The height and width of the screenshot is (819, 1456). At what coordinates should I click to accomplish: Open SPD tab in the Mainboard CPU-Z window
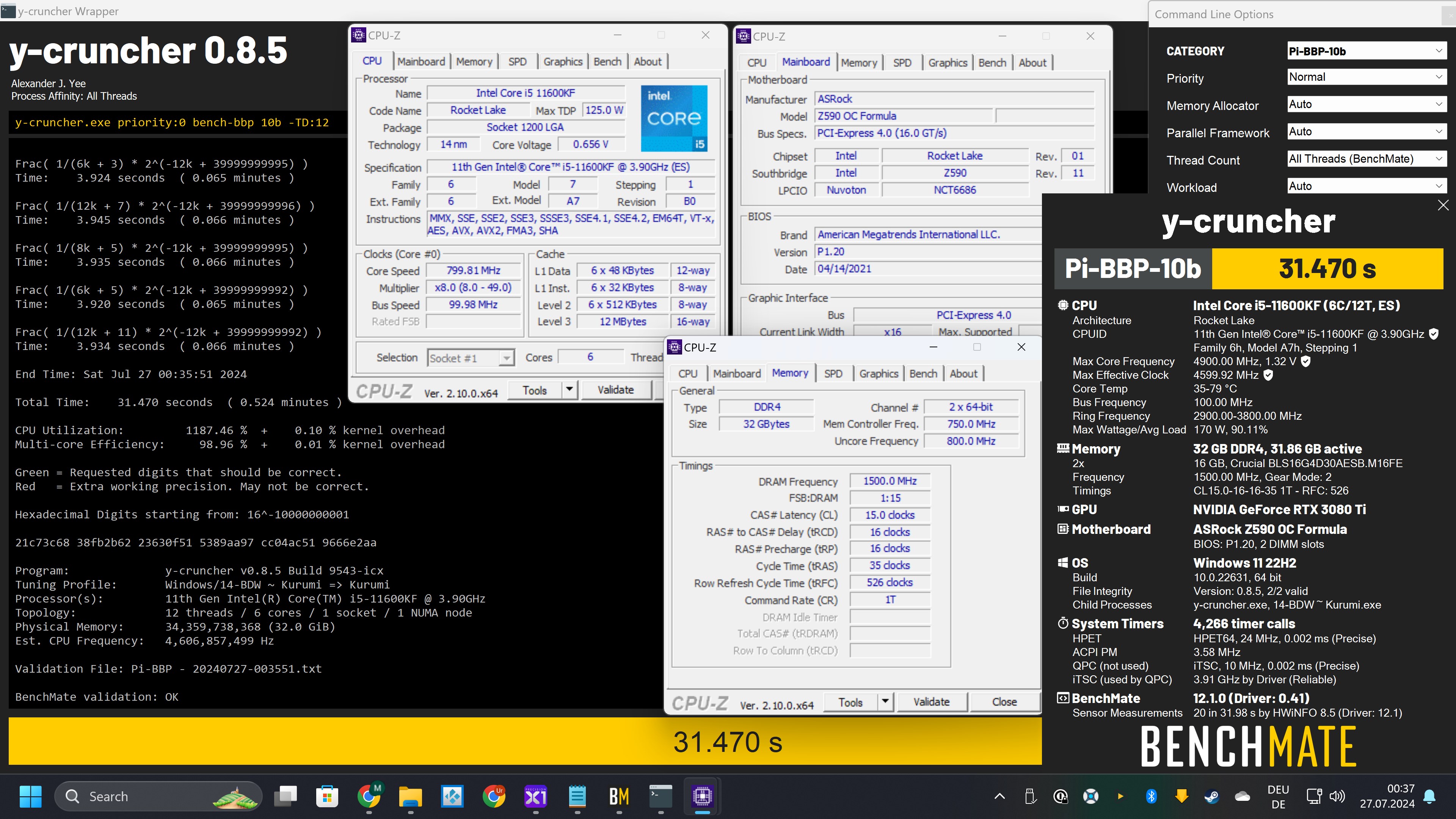902,63
